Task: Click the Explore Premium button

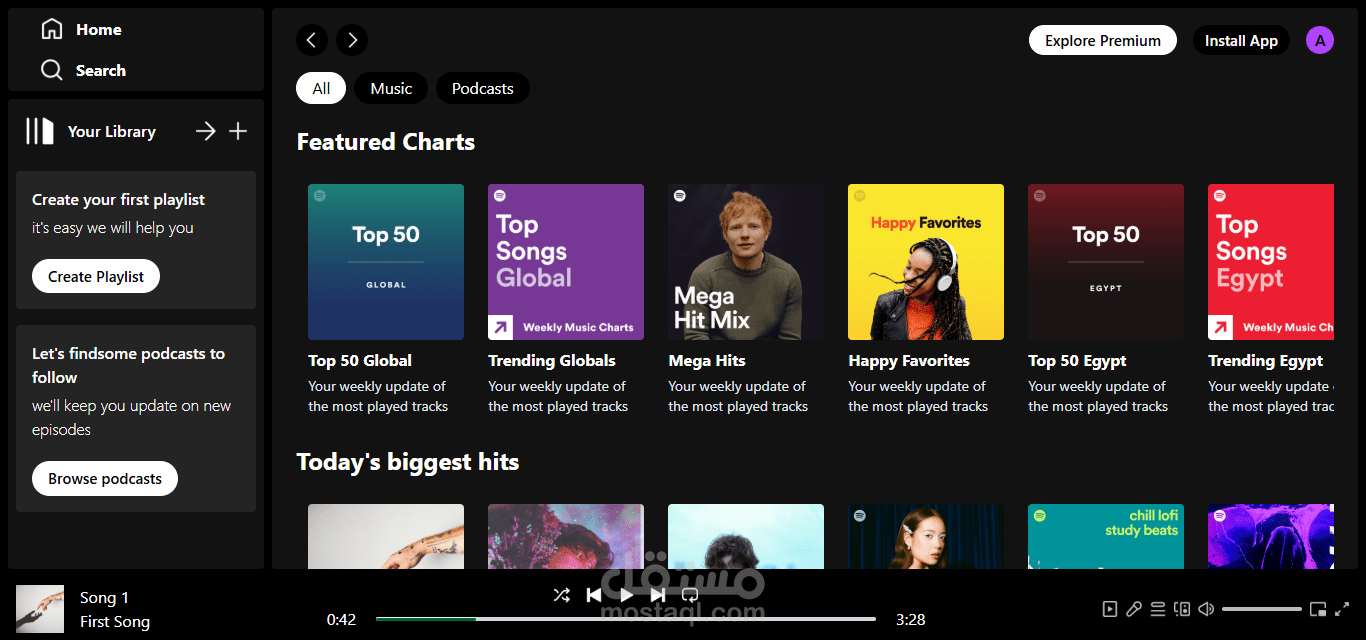Action: pos(1102,40)
